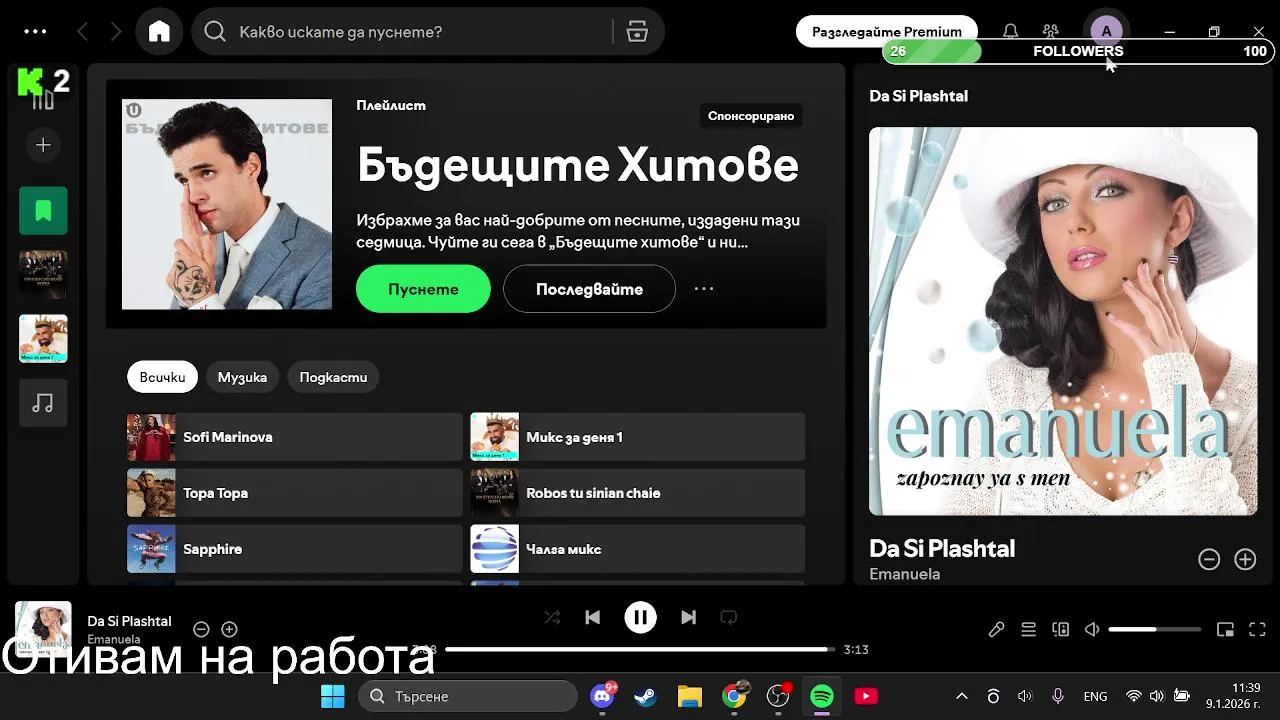Open connect to a device
The height and width of the screenshot is (720, 1280).
coord(1060,629)
